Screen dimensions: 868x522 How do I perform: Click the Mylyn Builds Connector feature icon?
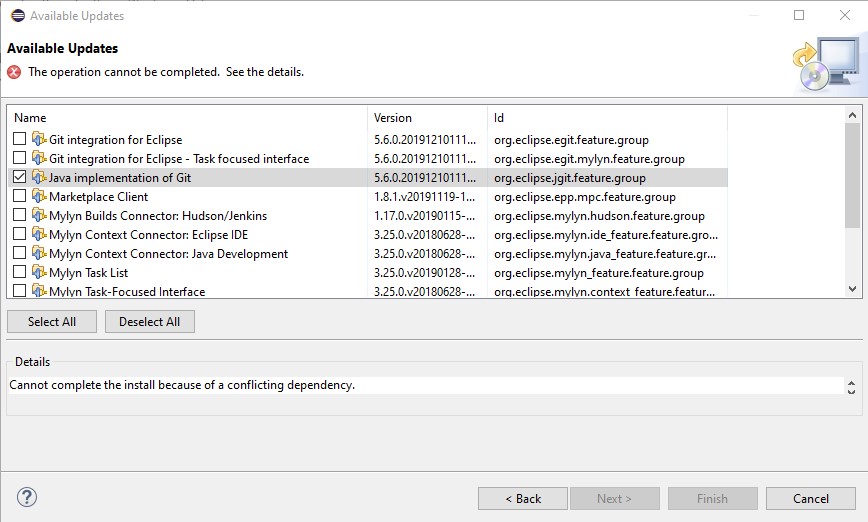(39, 215)
